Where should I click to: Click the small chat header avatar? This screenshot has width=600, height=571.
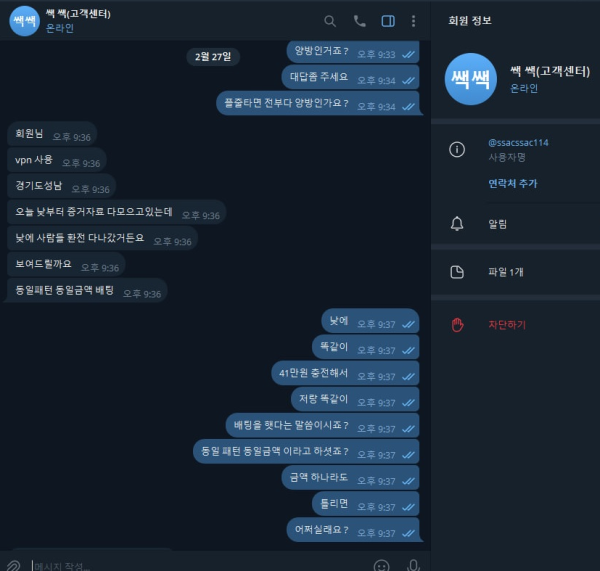coord(24,21)
